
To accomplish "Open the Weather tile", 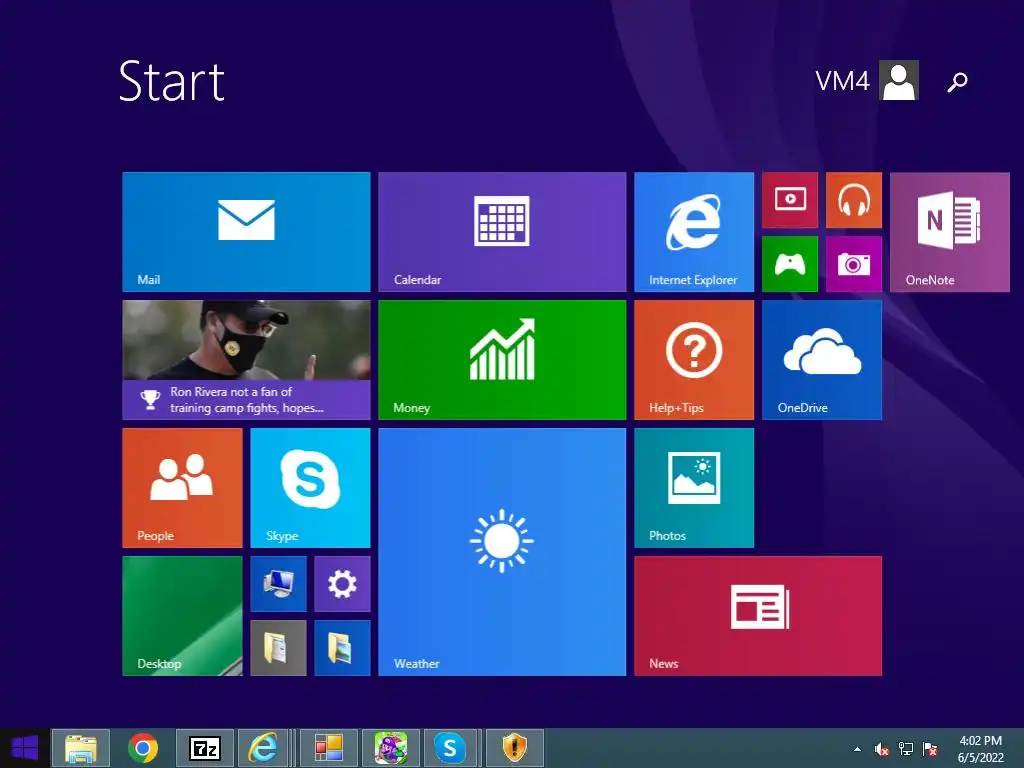I will 502,552.
